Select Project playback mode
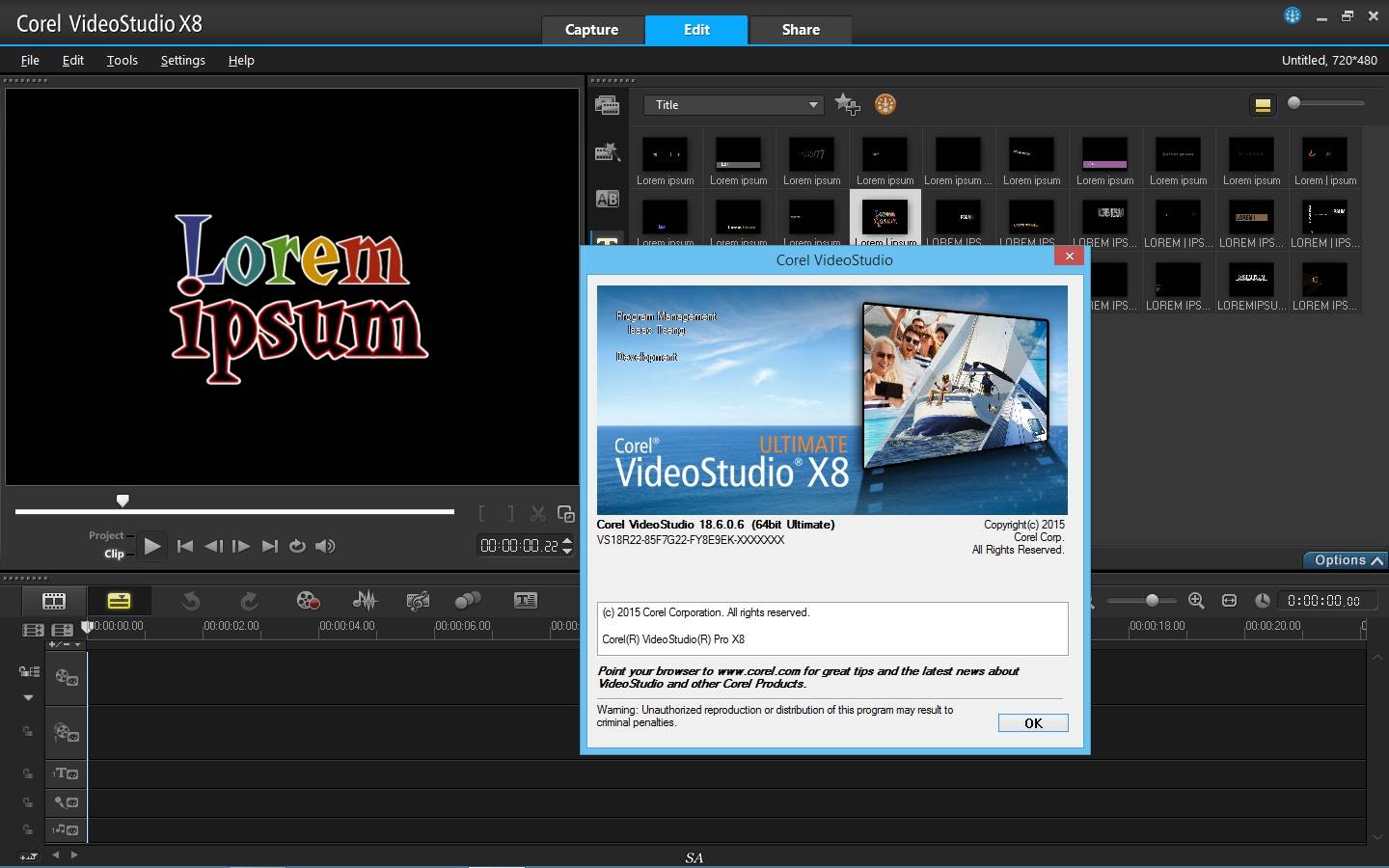This screenshot has width=1389, height=868. click(x=106, y=535)
